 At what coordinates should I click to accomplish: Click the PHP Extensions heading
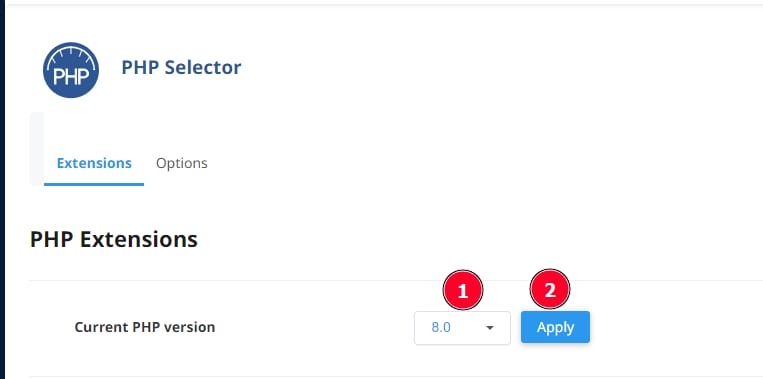(114, 239)
